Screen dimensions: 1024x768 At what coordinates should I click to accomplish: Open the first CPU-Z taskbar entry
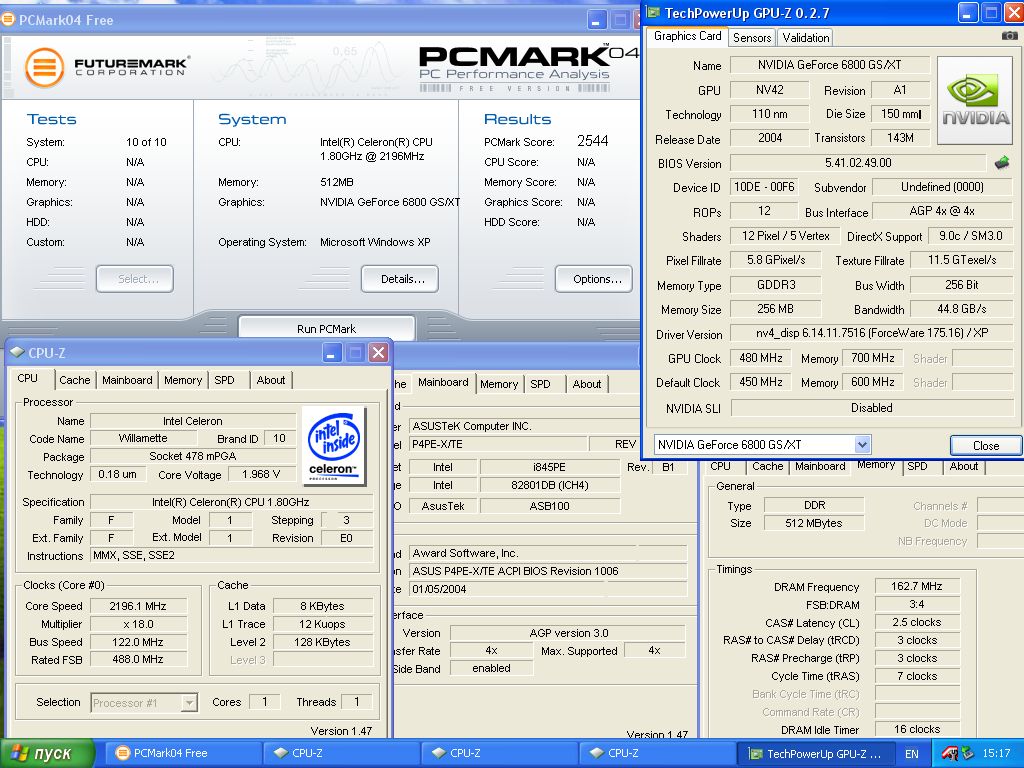click(340, 754)
